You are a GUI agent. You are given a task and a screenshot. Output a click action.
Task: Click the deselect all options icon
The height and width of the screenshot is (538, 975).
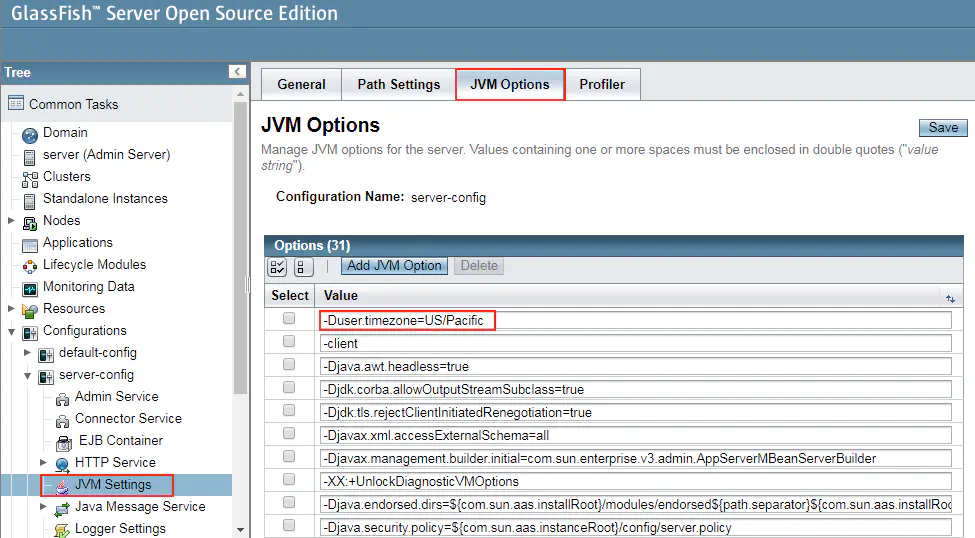[302, 267]
